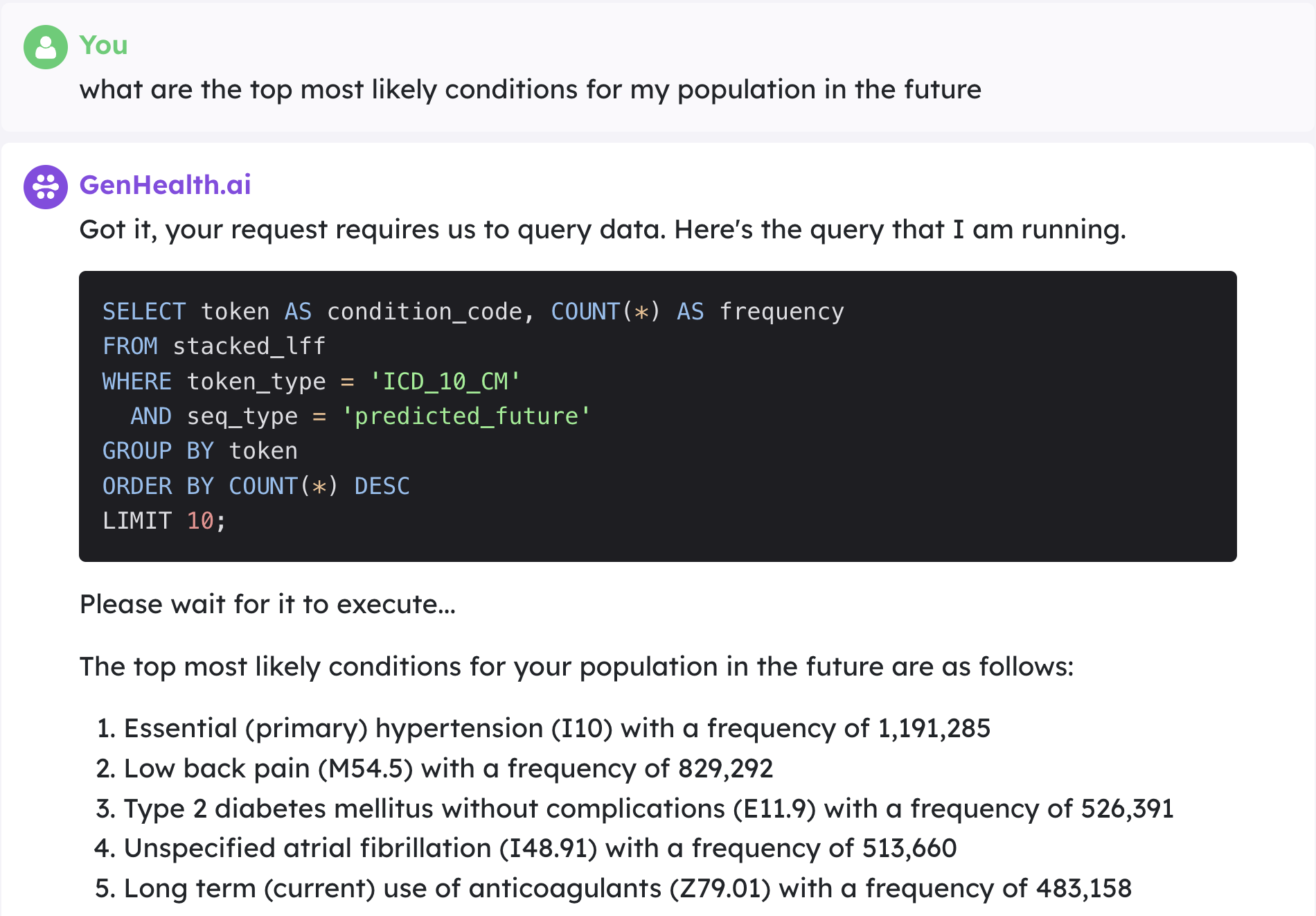Image resolution: width=1316 pixels, height=916 pixels.
Task: Select the atrial fibrillation (I48.91) result
Action: (526, 849)
